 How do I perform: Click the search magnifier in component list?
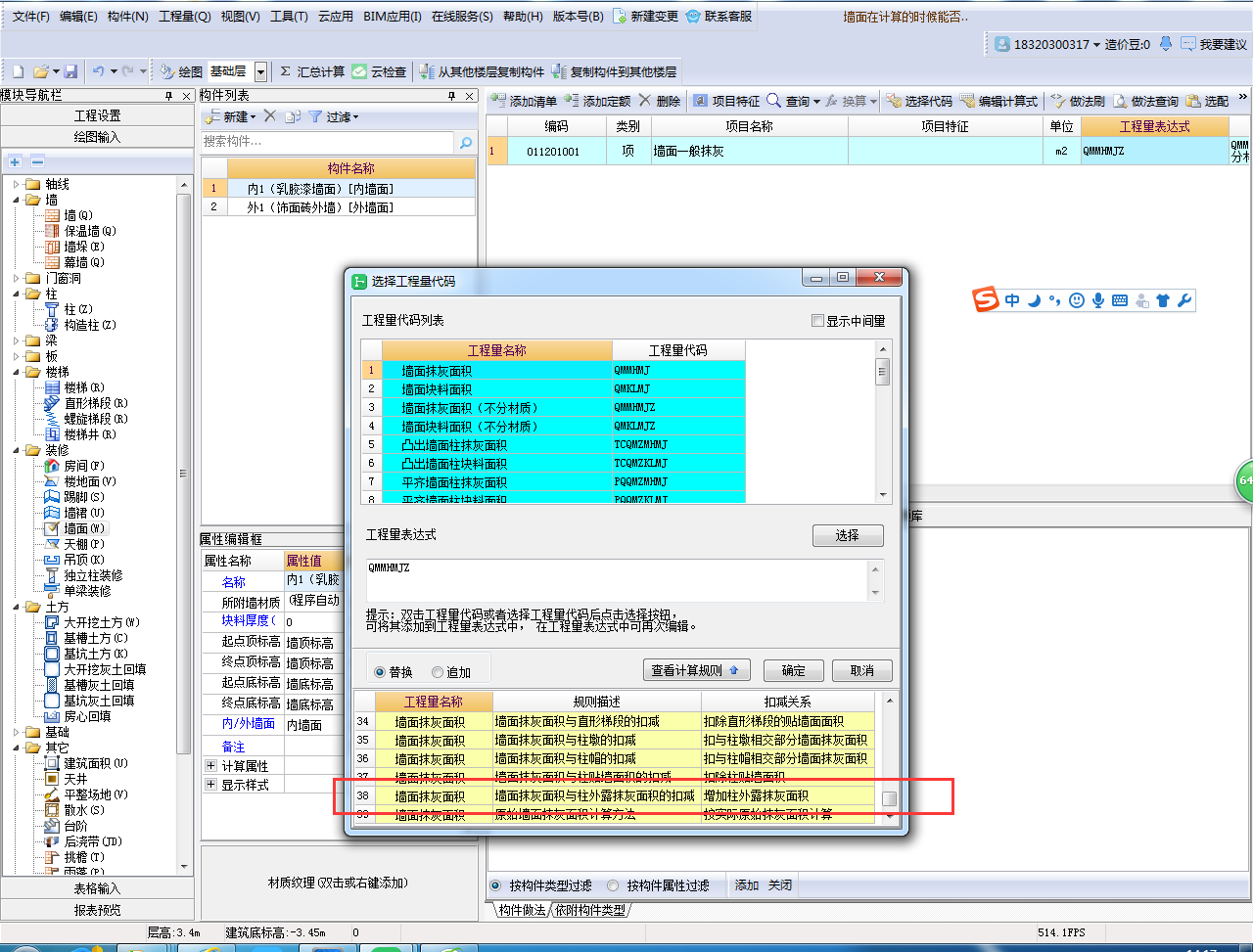tap(466, 142)
